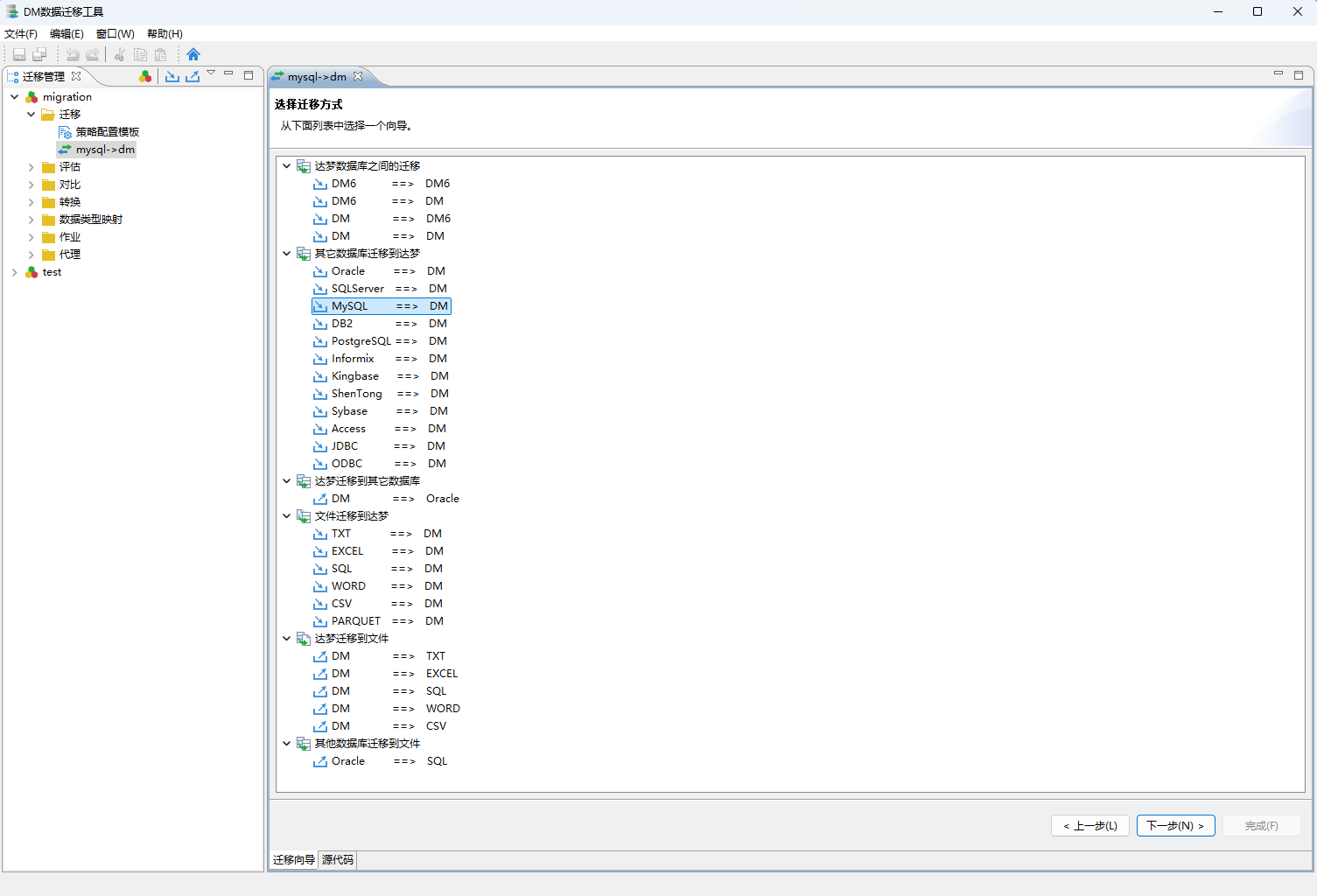Viewport: 1317px width, 896px height.
Task: Click the Paste clipboard icon
Action: pyautogui.click(x=160, y=54)
